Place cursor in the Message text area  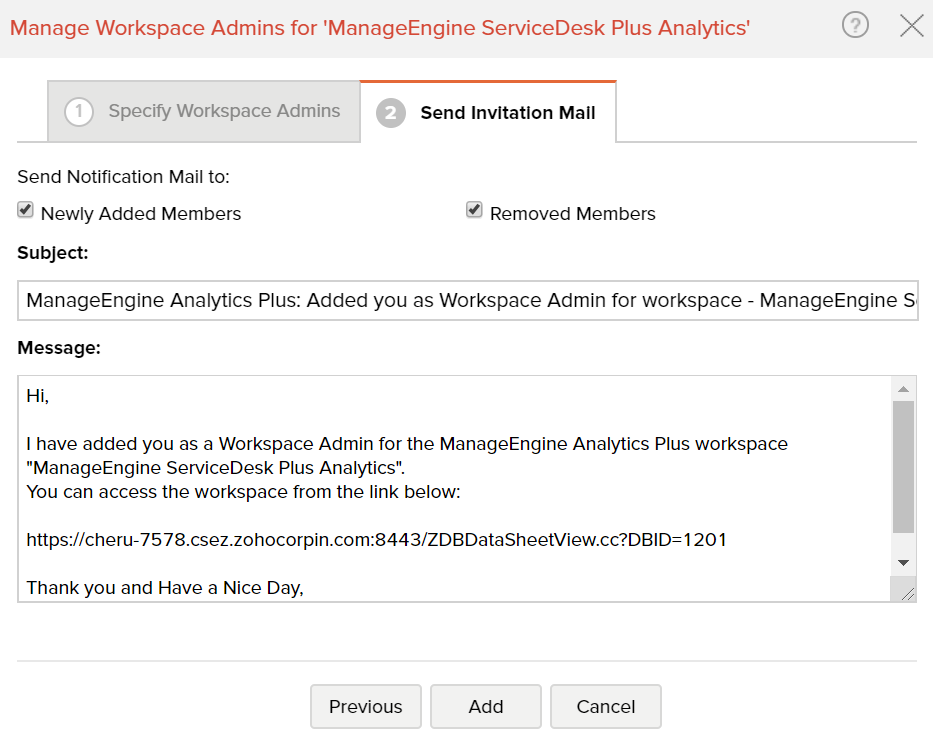coord(454,489)
